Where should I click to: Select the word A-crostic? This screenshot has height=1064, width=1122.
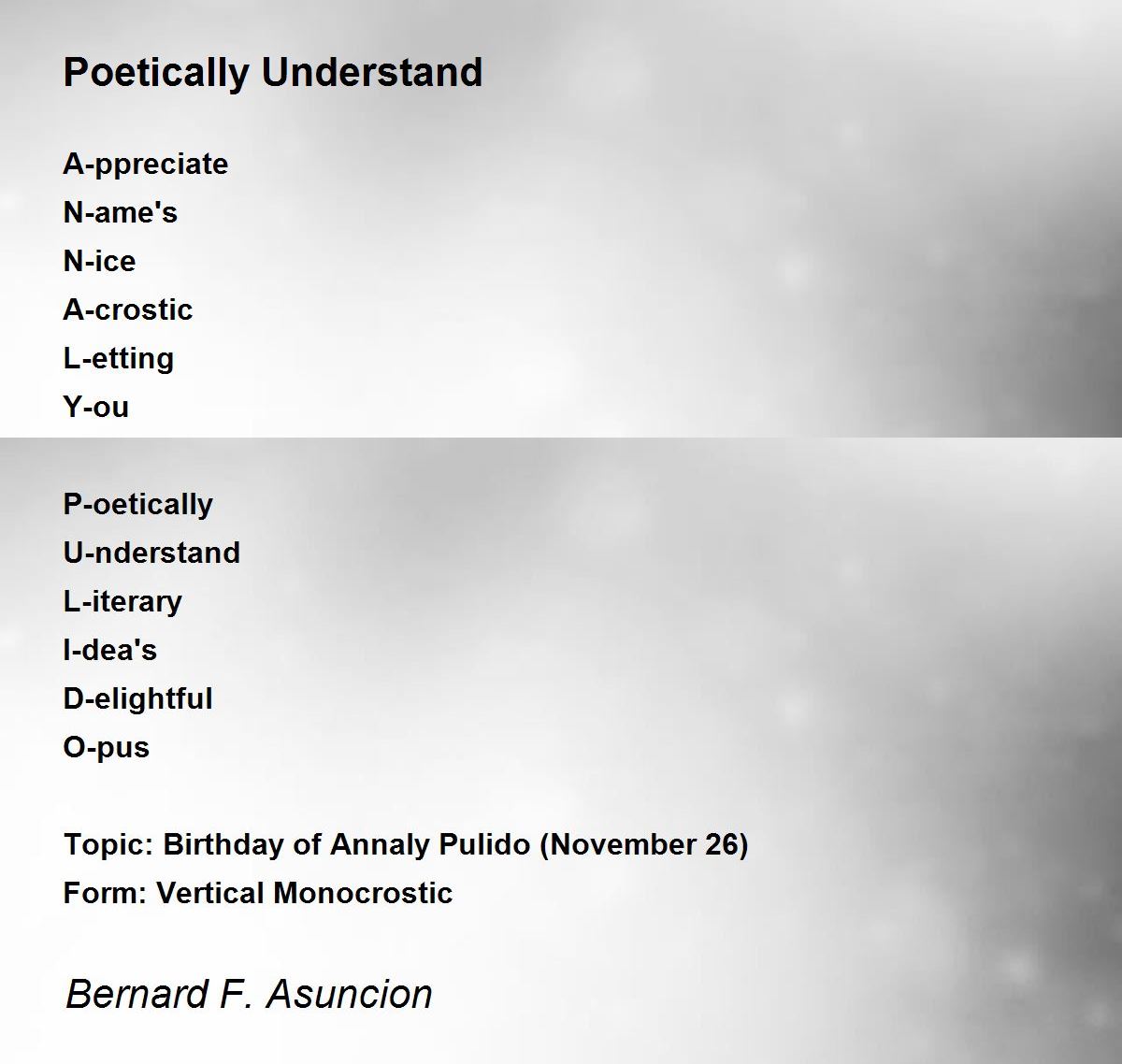tap(128, 309)
